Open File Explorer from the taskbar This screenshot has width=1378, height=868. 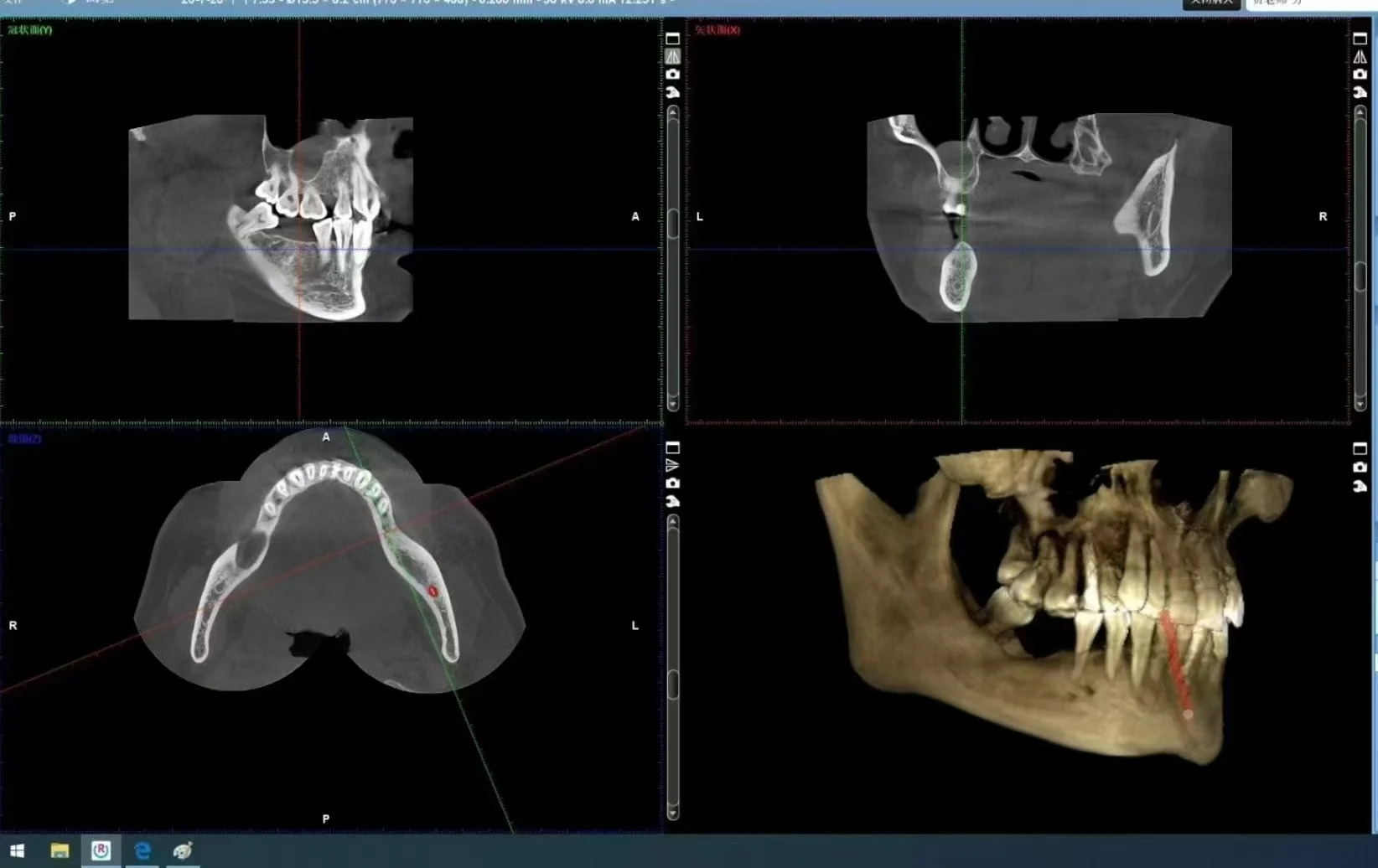[60, 851]
